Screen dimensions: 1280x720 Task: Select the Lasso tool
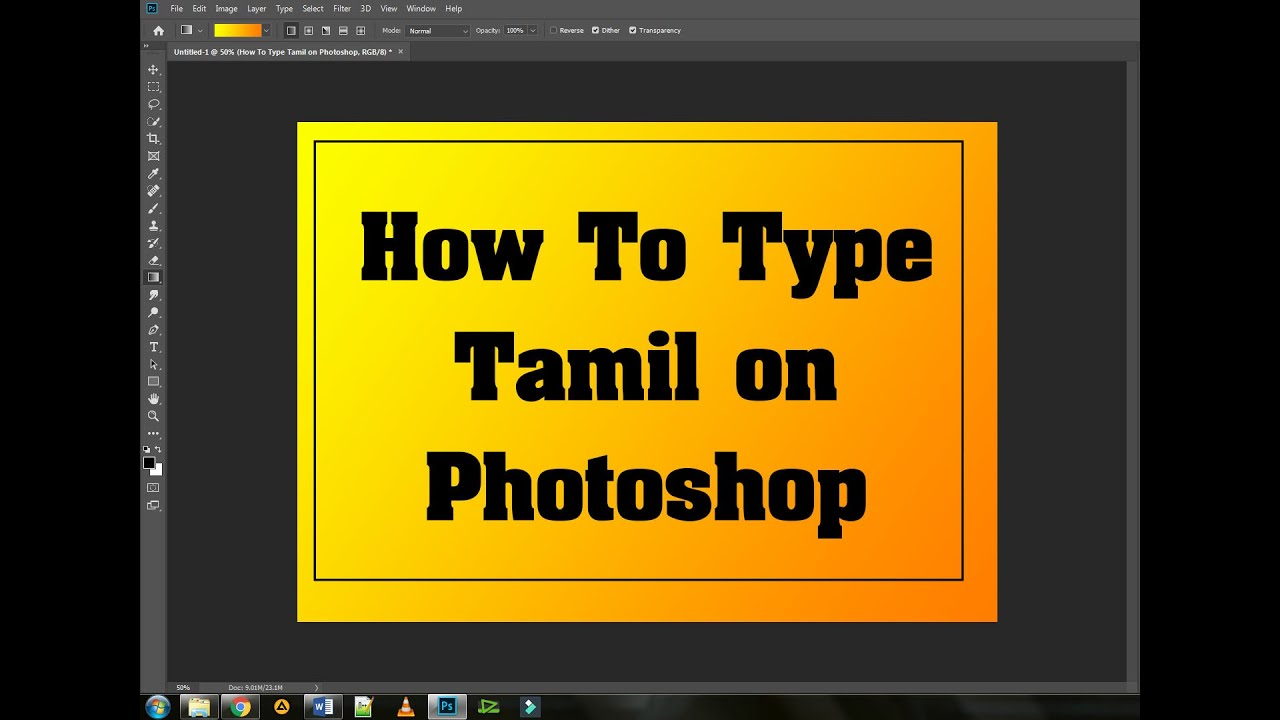pyautogui.click(x=153, y=104)
